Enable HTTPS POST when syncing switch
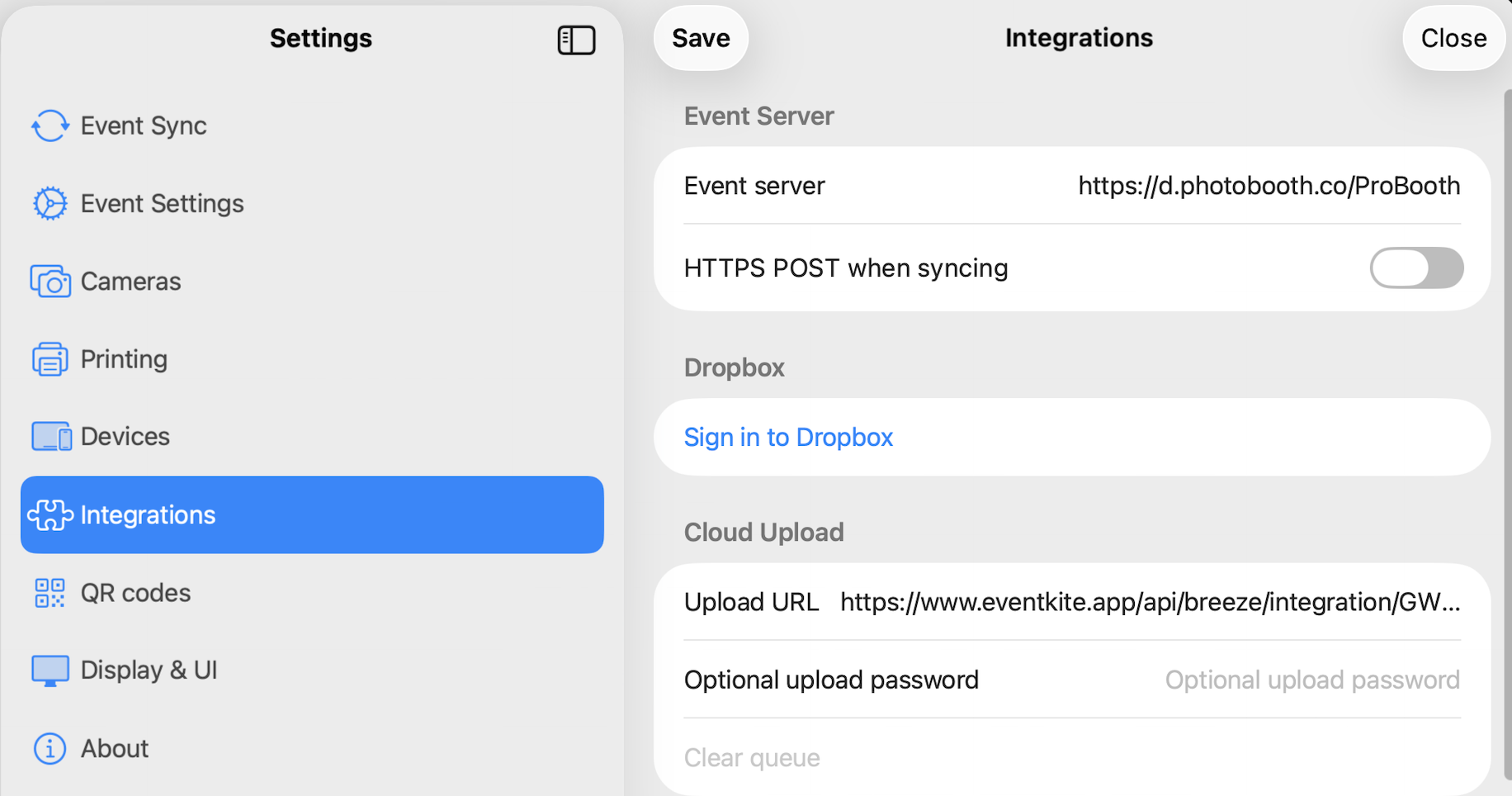 click(1415, 268)
